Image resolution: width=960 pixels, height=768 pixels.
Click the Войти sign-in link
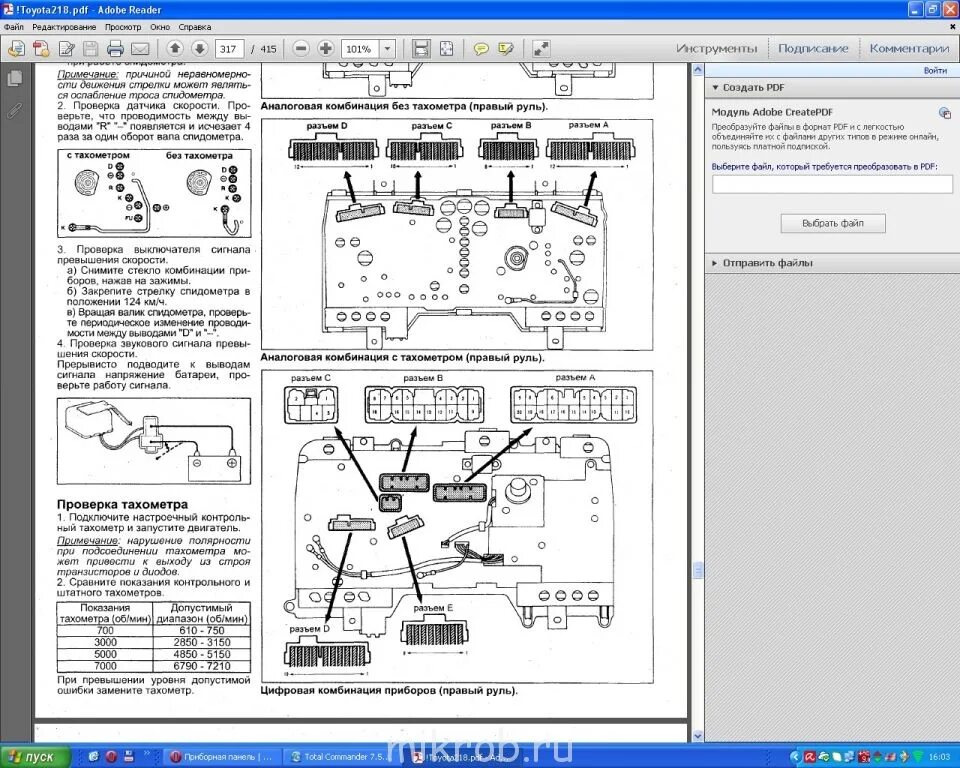click(x=935, y=70)
